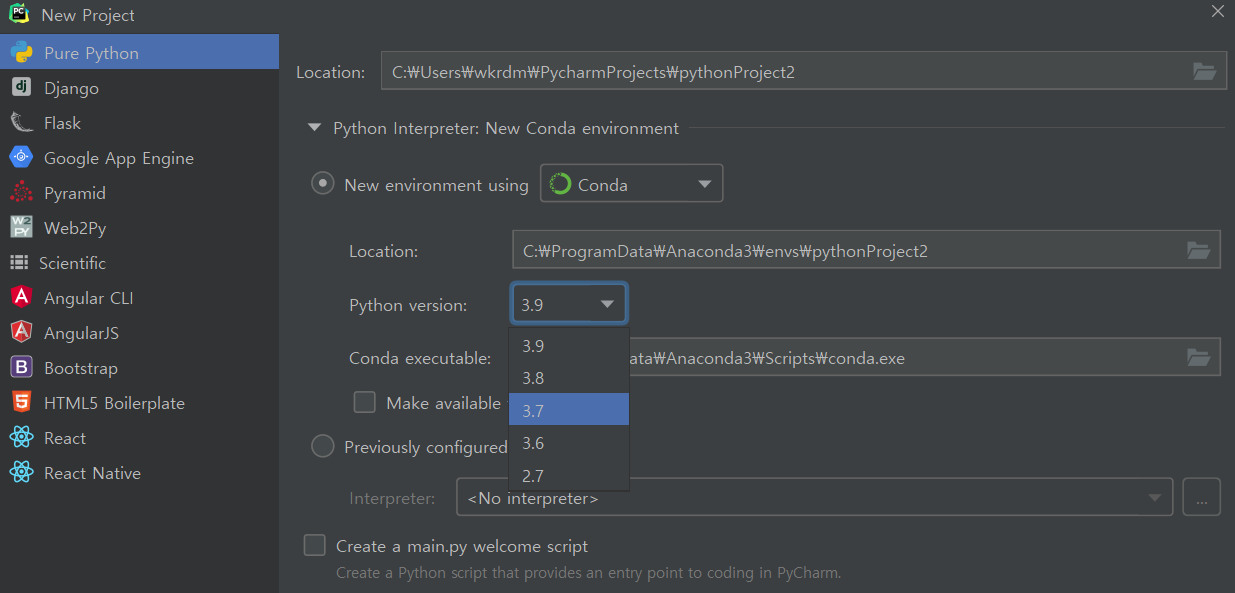The height and width of the screenshot is (593, 1235).
Task: Click the Scientific grid icon
Action: coord(19,263)
